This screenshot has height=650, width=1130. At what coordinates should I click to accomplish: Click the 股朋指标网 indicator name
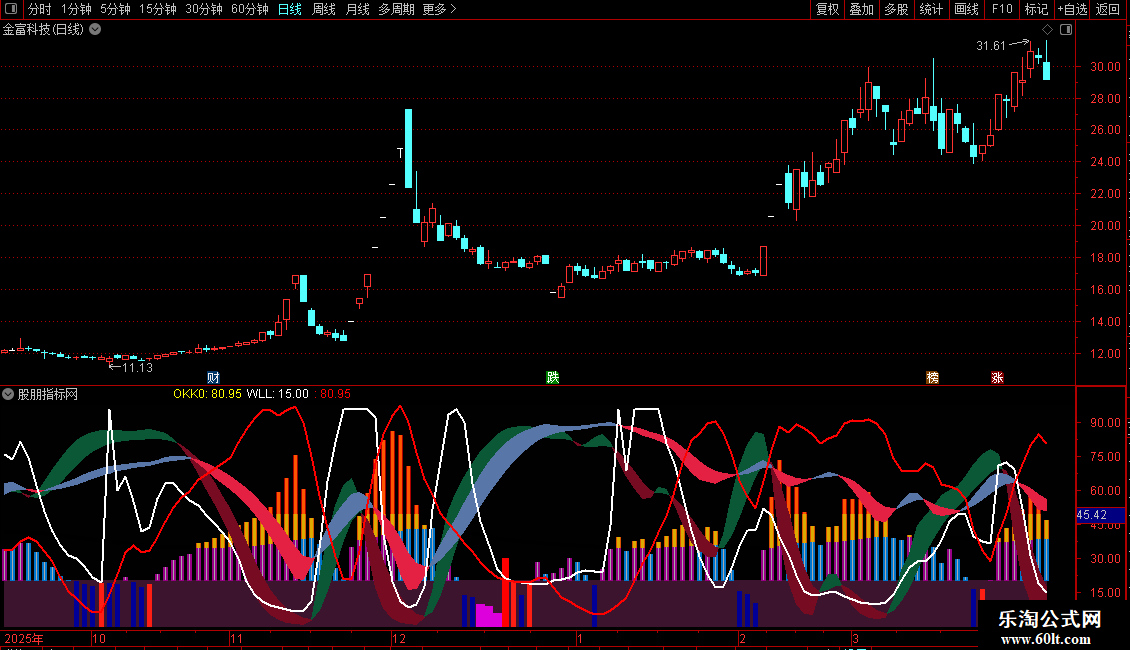(x=48, y=394)
